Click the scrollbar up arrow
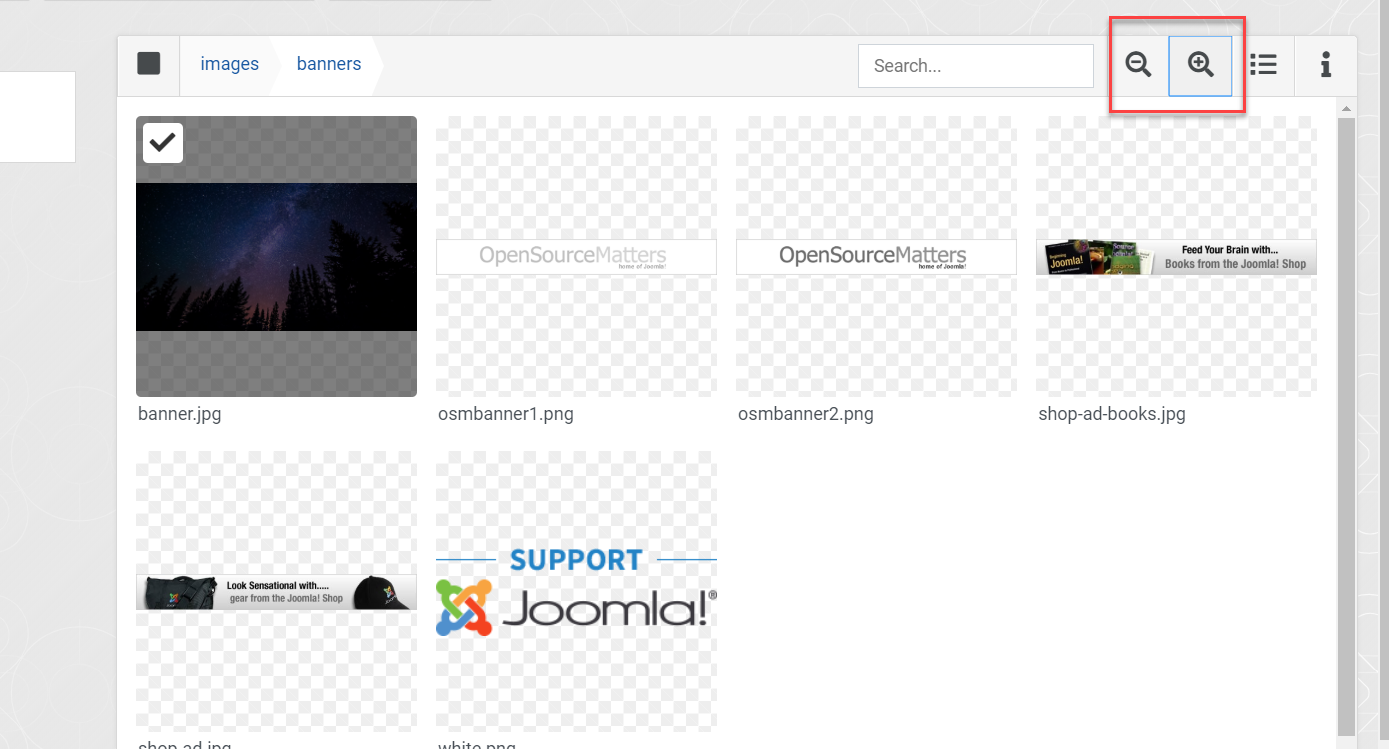 tap(1346, 108)
